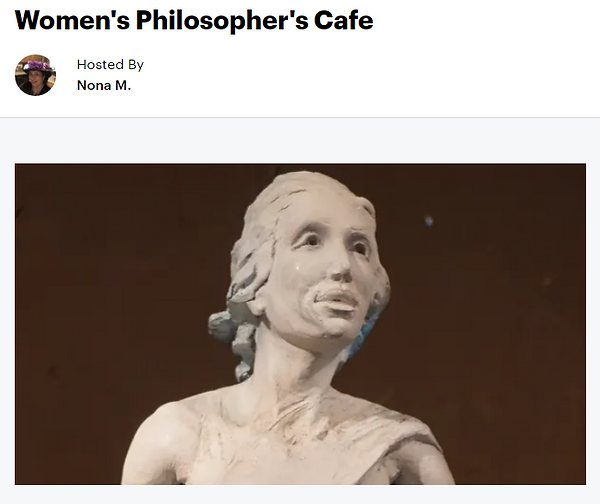Open the clay sculpture cover image
The height and width of the screenshot is (504, 600).
click(x=300, y=324)
